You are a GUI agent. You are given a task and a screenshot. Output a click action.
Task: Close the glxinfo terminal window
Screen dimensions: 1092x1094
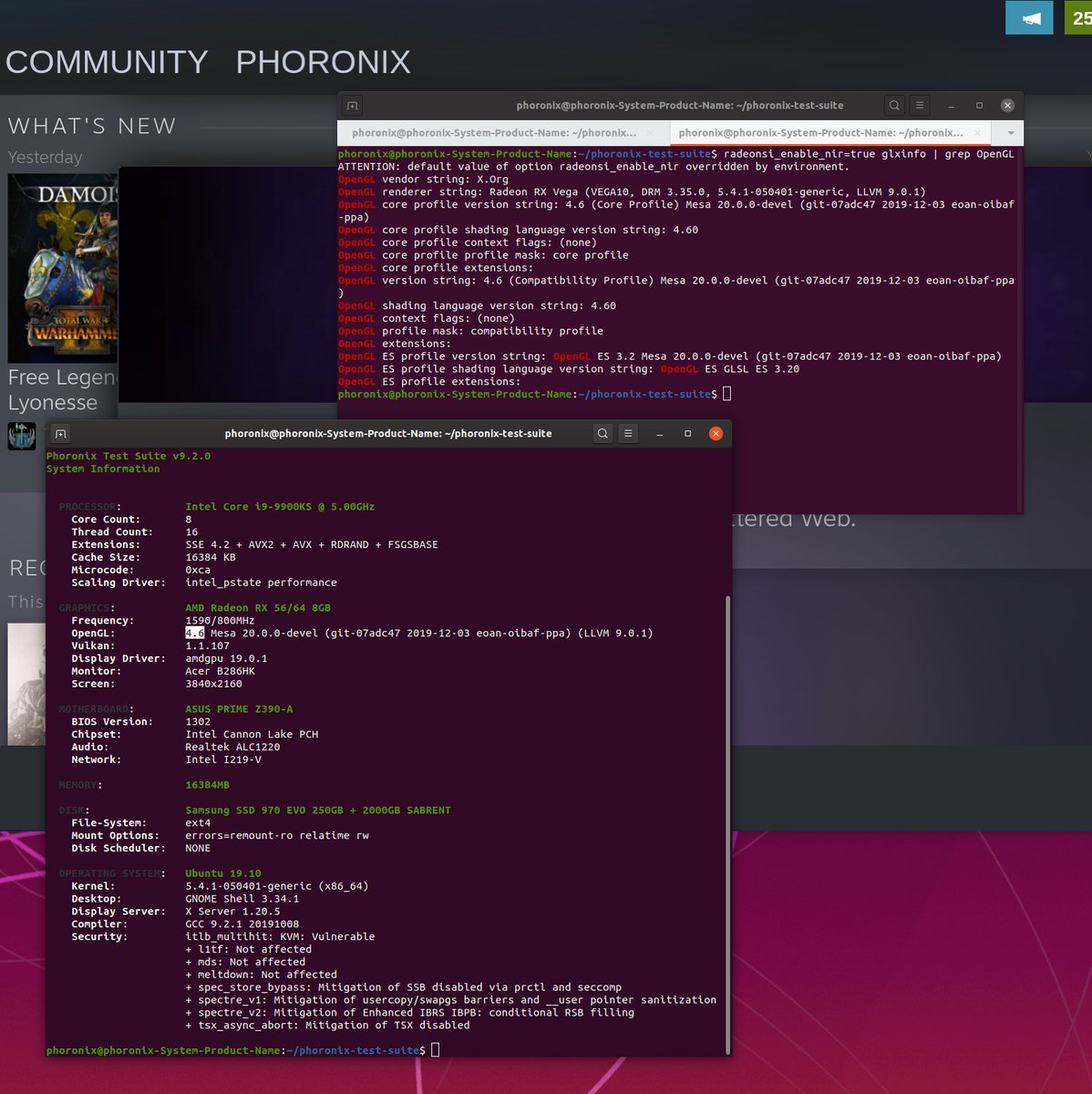(1007, 106)
